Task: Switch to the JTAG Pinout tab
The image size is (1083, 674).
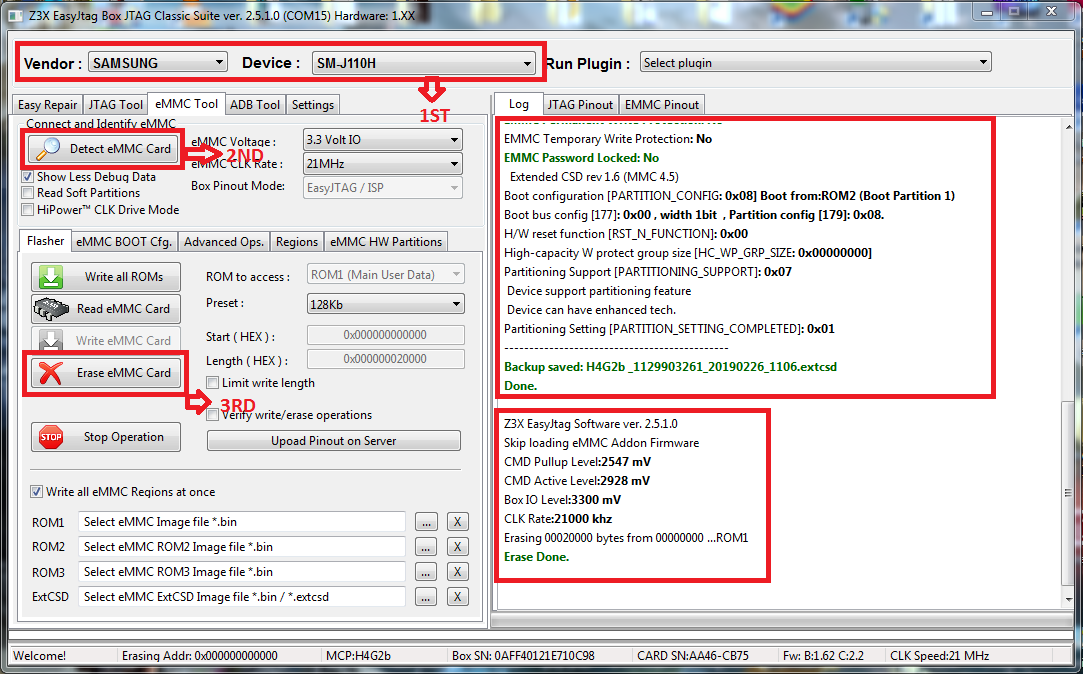Action: point(580,105)
